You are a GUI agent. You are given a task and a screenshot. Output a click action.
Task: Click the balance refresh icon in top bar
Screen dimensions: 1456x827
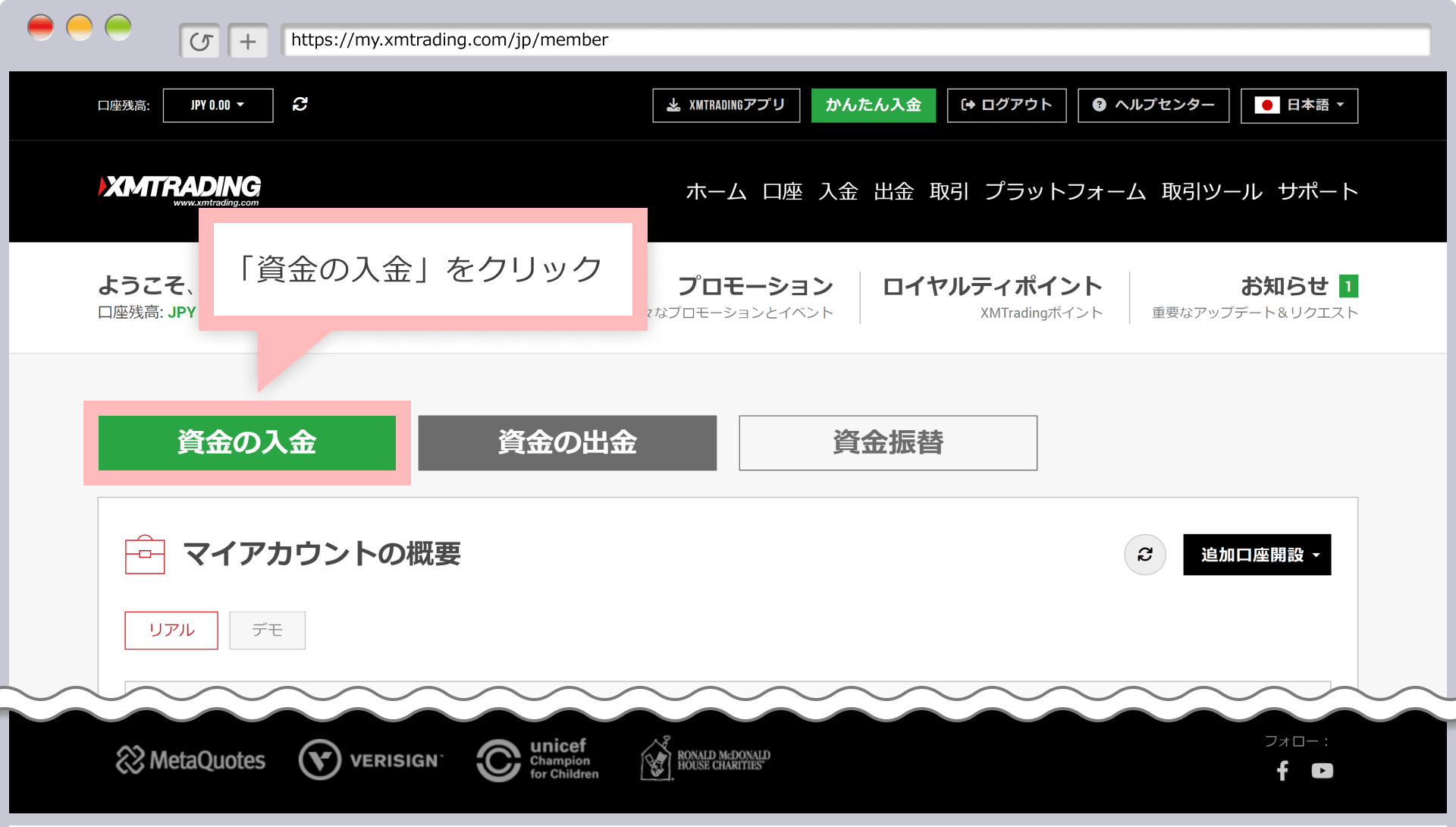pyautogui.click(x=300, y=105)
